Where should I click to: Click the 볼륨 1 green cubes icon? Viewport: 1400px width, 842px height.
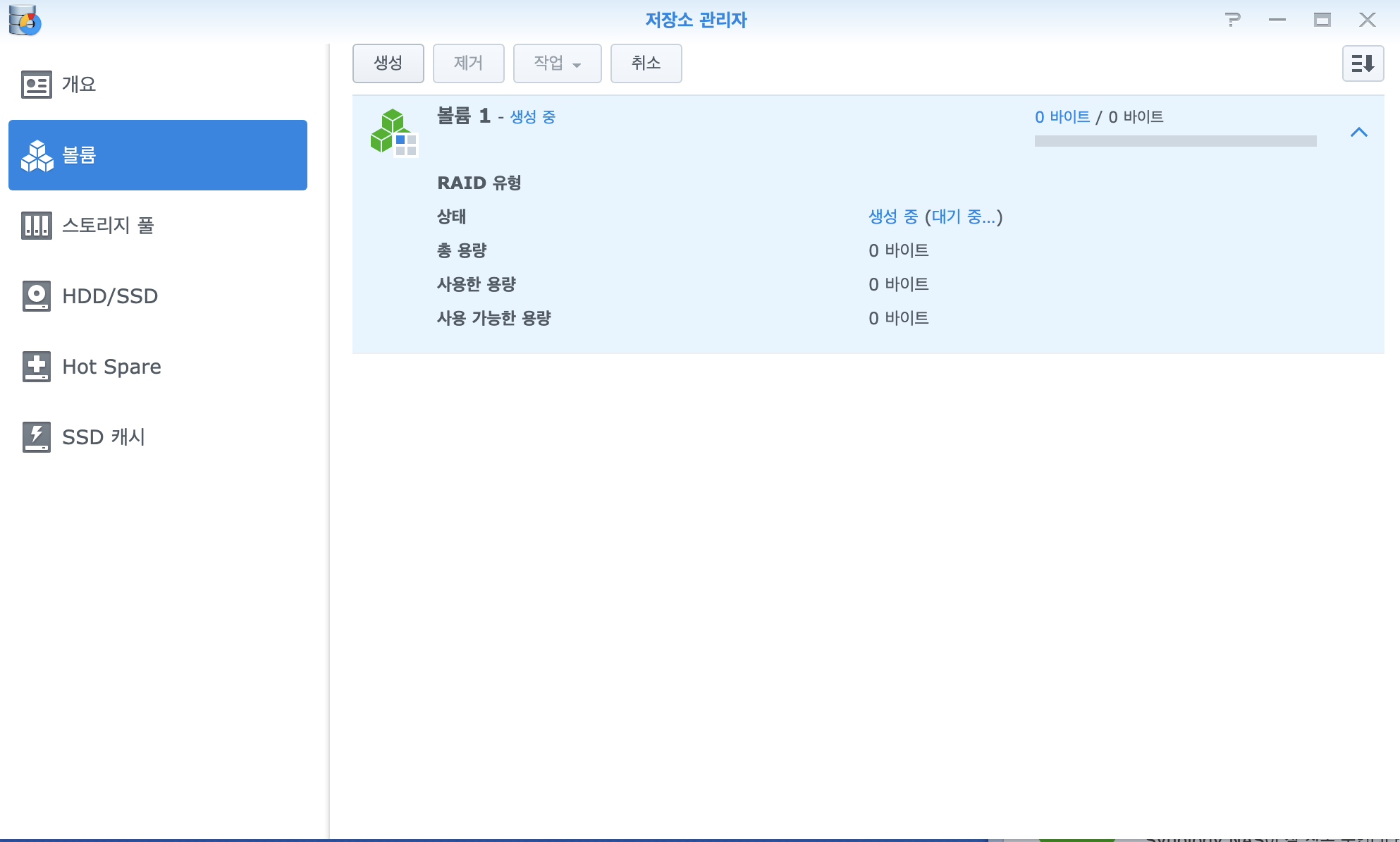coord(393,132)
